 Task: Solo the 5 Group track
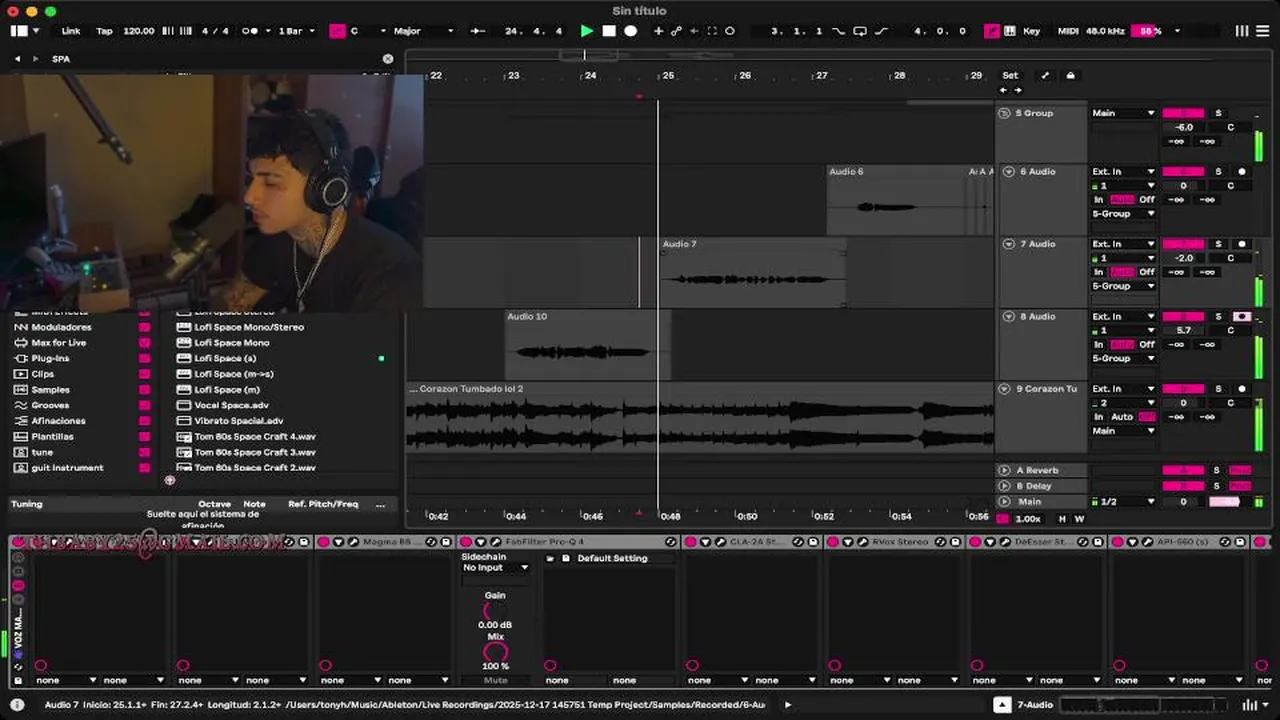pos(1218,113)
